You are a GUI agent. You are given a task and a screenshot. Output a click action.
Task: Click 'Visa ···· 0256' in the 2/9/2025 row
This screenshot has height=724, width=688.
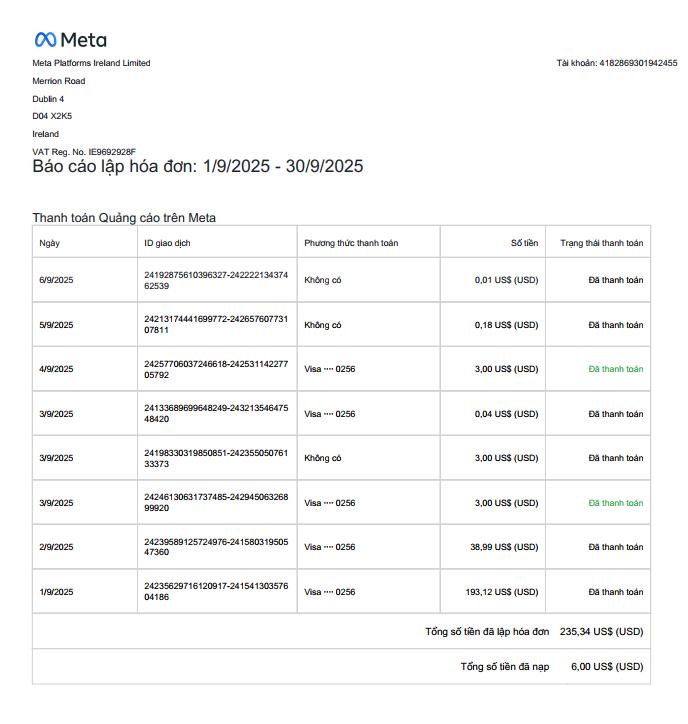[330, 547]
